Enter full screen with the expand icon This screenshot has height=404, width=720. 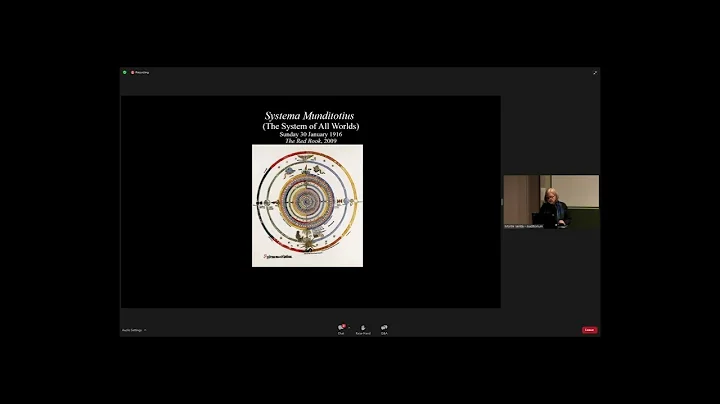pos(595,73)
